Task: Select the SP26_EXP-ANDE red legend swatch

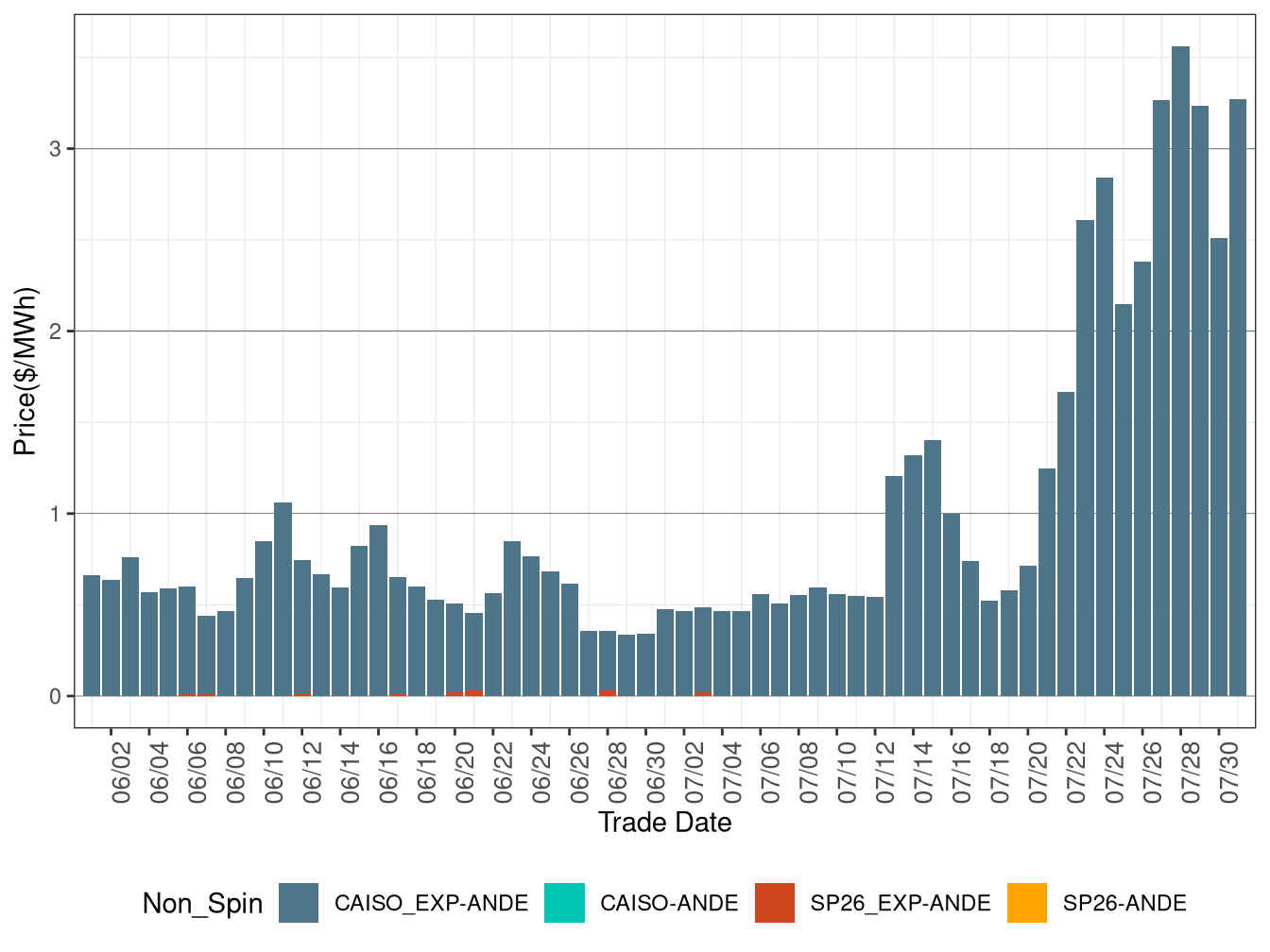Action: click(775, 903)
